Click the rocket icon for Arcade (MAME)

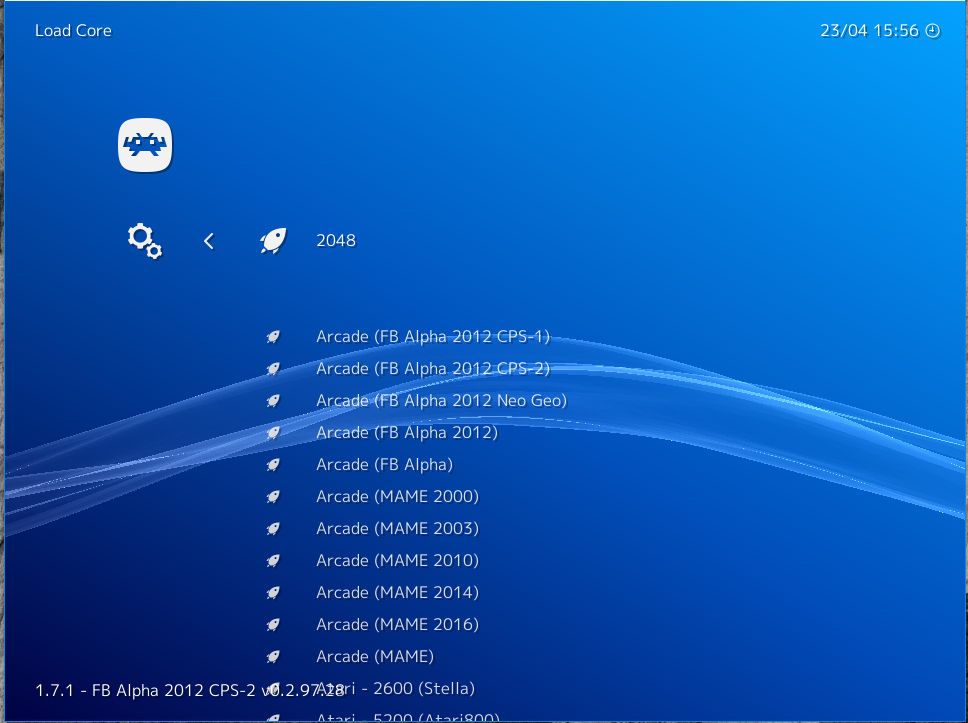click(x=273, y=657)
